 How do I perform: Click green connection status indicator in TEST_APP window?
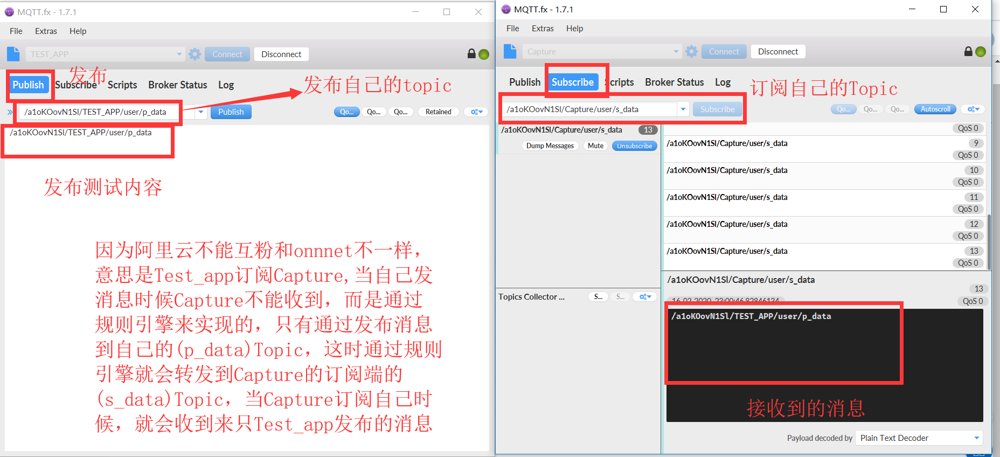tap(483, 54)
